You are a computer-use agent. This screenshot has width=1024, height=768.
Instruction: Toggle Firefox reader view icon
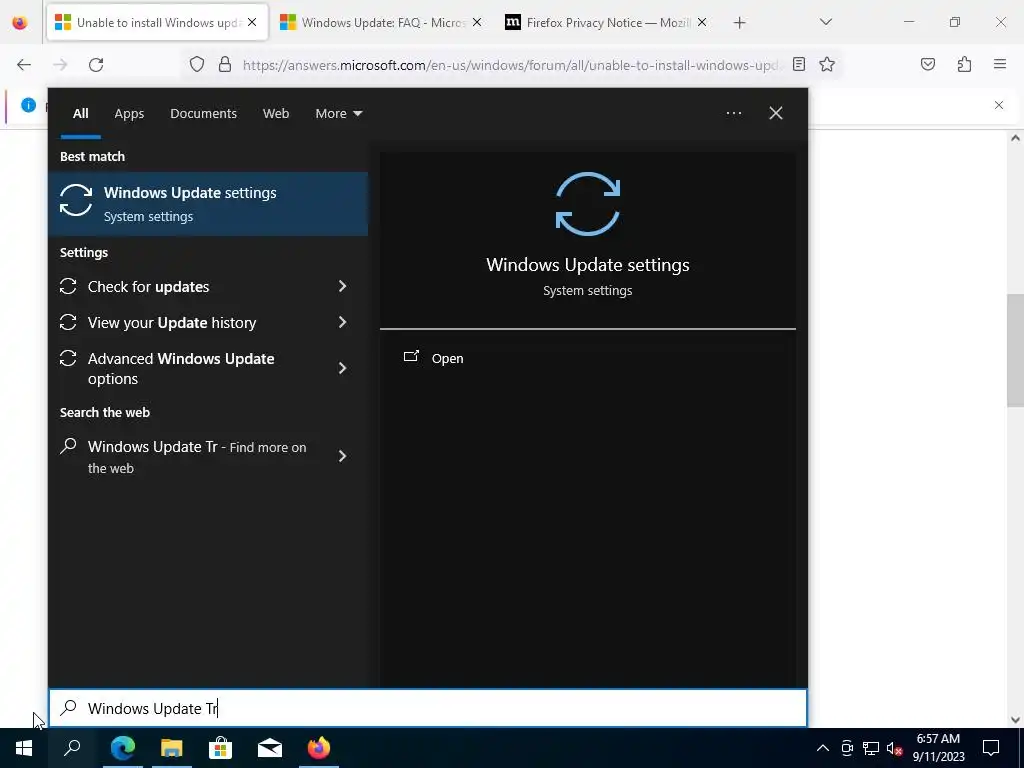pos(799,64)
